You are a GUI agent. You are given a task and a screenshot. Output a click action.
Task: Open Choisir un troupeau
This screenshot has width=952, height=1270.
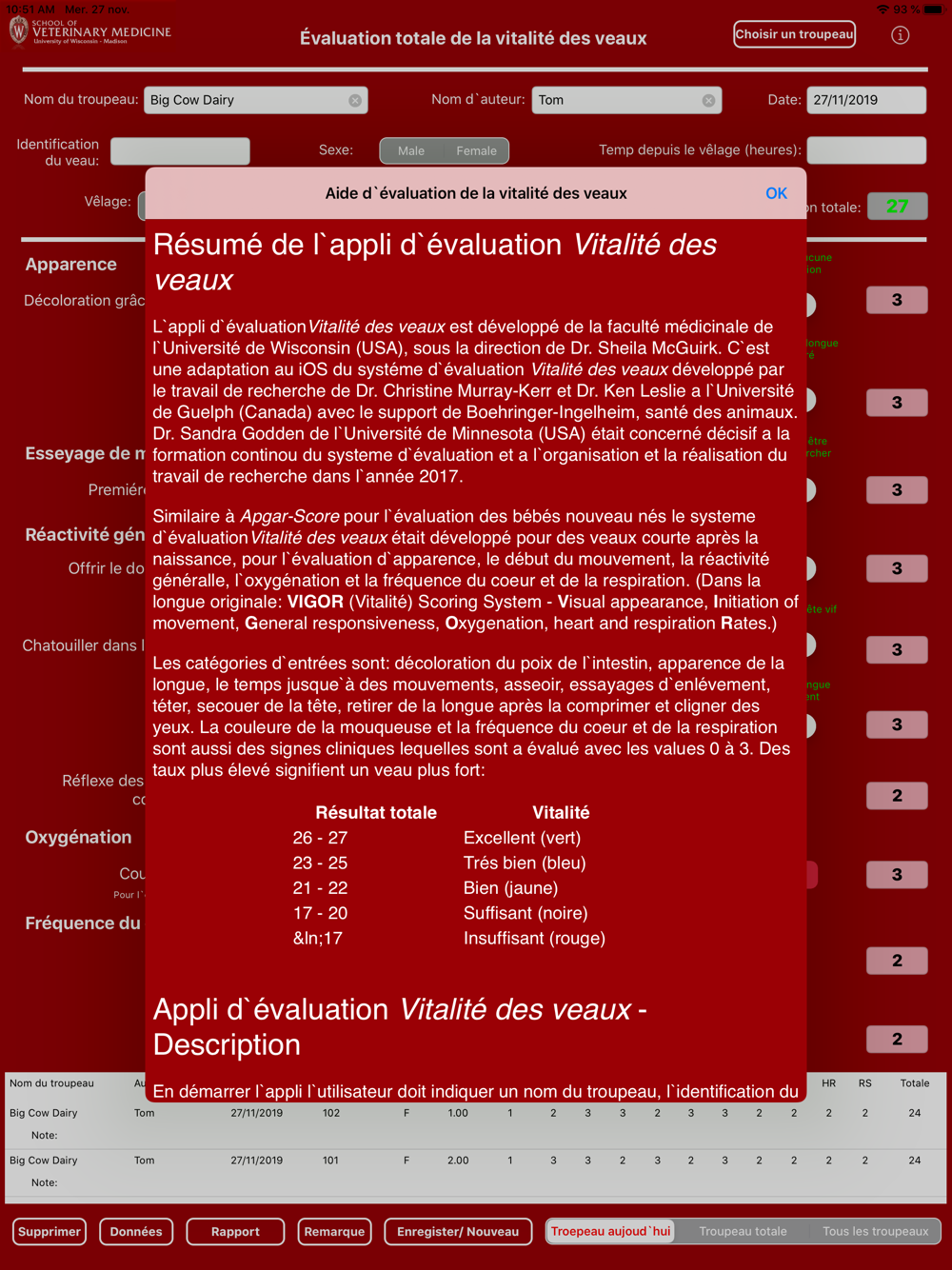(x=795, y=34)
